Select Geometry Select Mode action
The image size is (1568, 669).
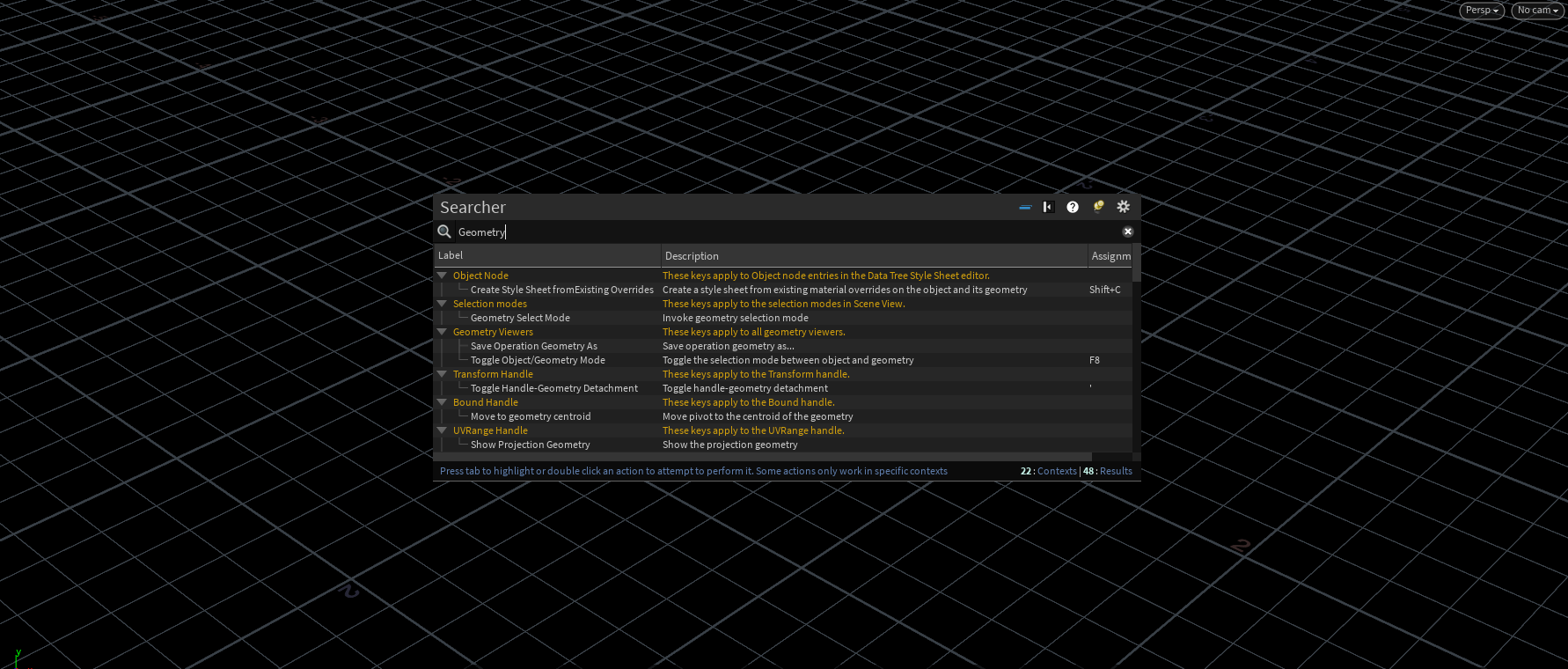click(x=520, y=318)
